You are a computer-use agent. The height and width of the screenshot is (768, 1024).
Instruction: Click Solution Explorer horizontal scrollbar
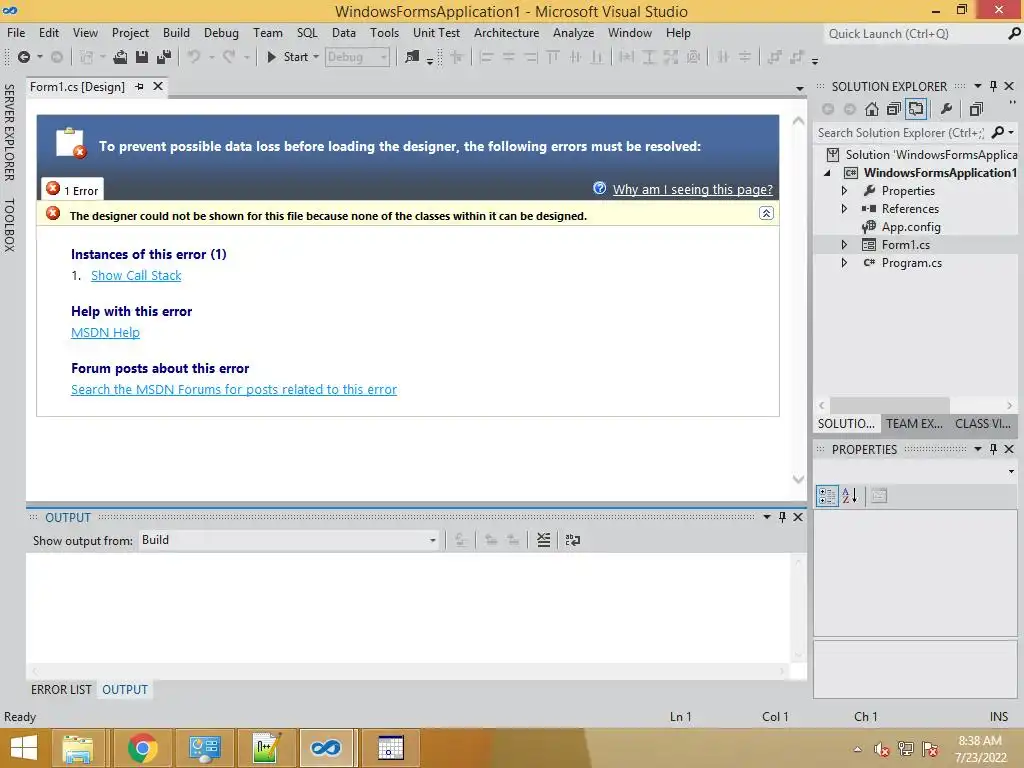coord(889,406)
